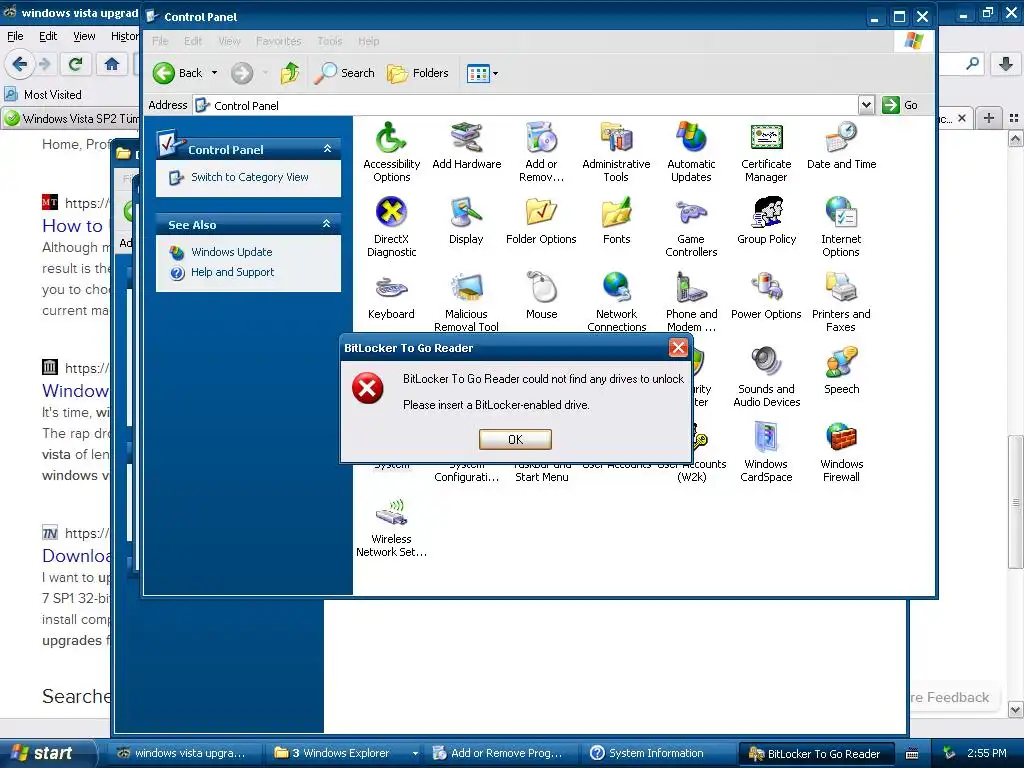
Task: Open browser View menu
Action: (x=84, y=37)
